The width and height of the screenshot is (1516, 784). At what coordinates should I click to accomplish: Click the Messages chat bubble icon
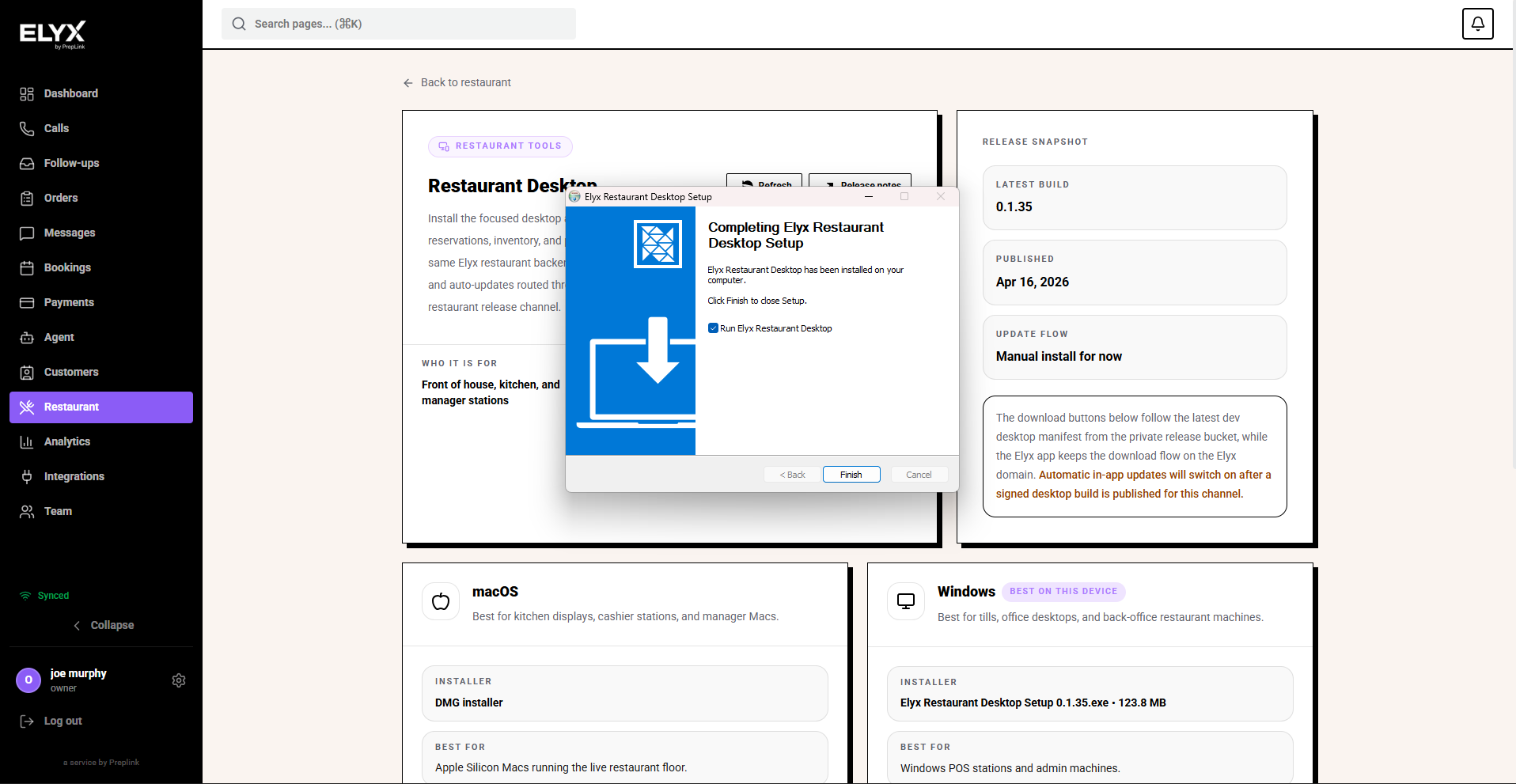[27, 233]
